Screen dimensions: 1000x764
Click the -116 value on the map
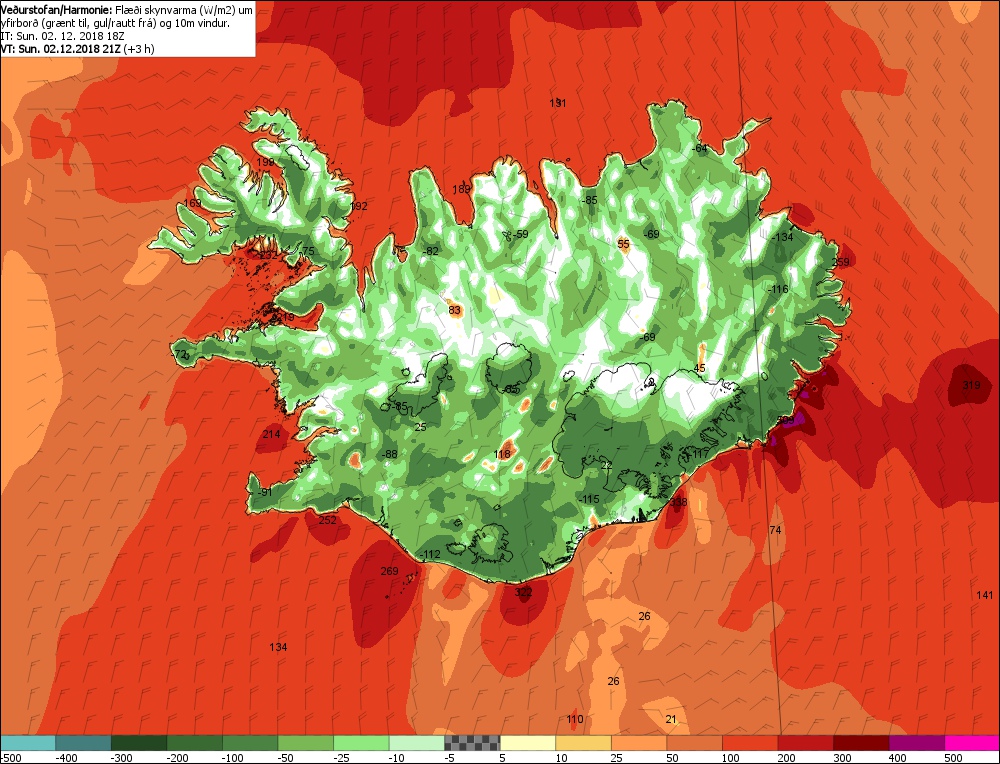pos(777,290)
